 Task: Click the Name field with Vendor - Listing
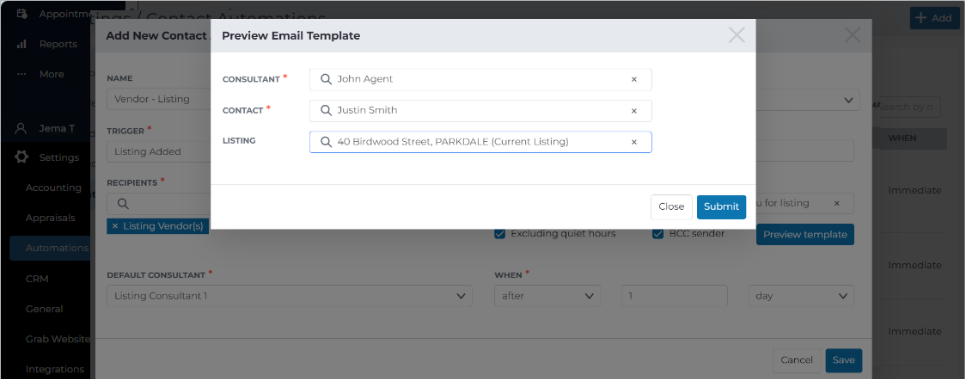tap(159, 99)
